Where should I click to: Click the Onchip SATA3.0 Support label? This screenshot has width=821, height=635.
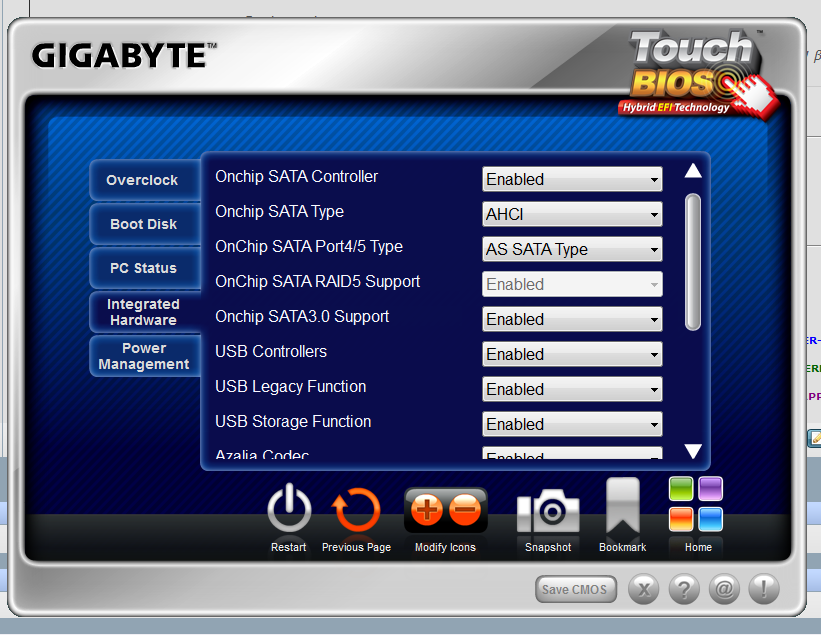302,317
